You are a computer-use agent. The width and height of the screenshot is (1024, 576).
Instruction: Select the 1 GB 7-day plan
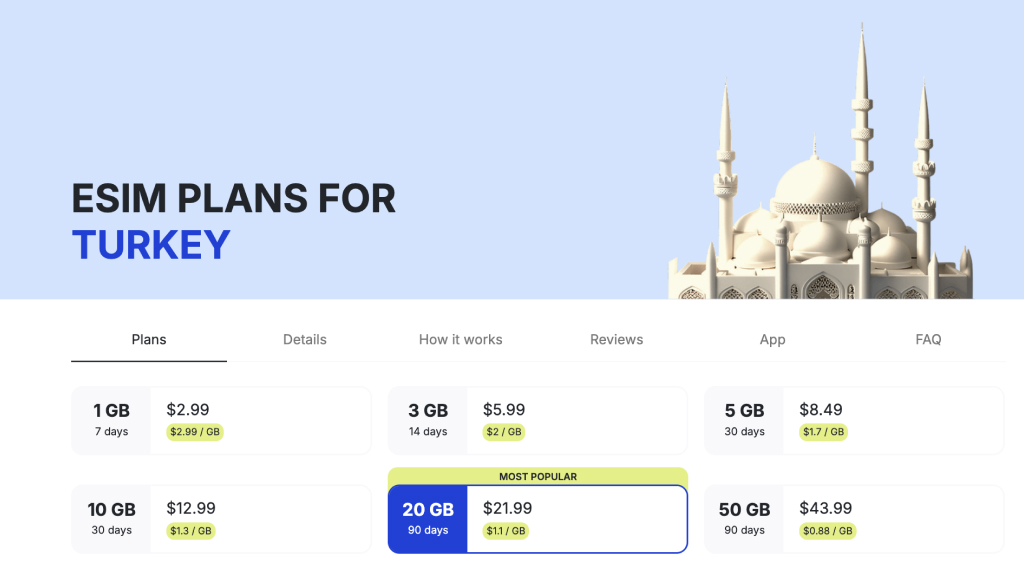(221, 420)
